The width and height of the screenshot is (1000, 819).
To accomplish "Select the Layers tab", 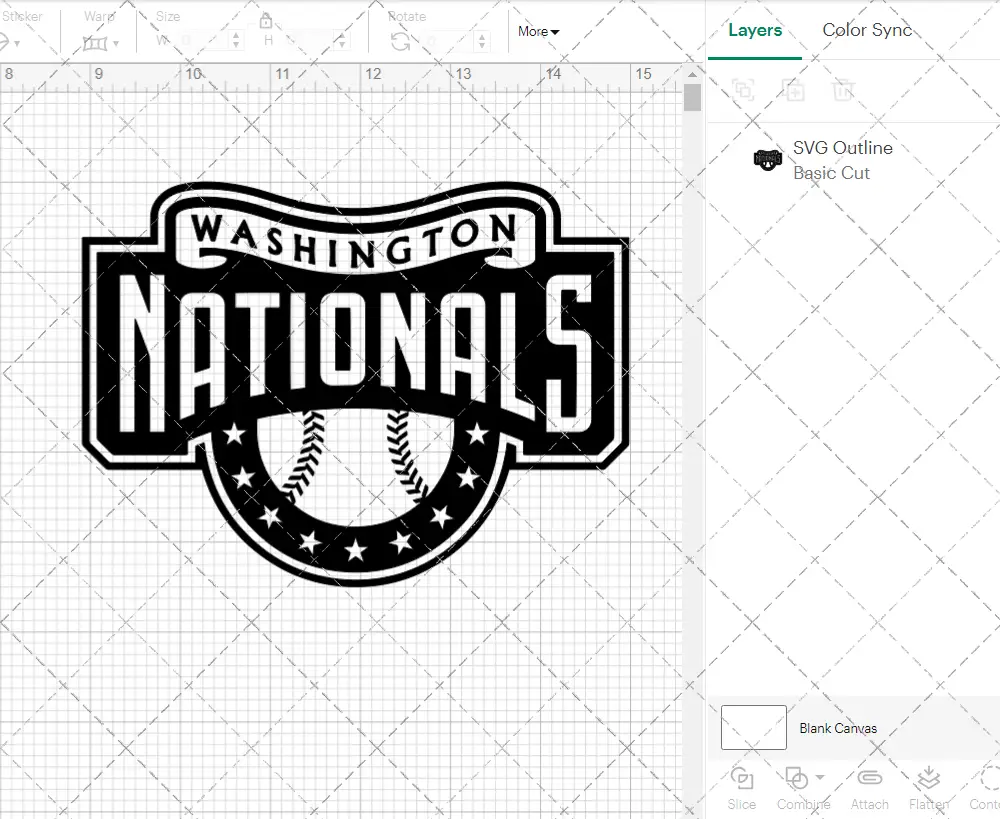I will [755, 30].
